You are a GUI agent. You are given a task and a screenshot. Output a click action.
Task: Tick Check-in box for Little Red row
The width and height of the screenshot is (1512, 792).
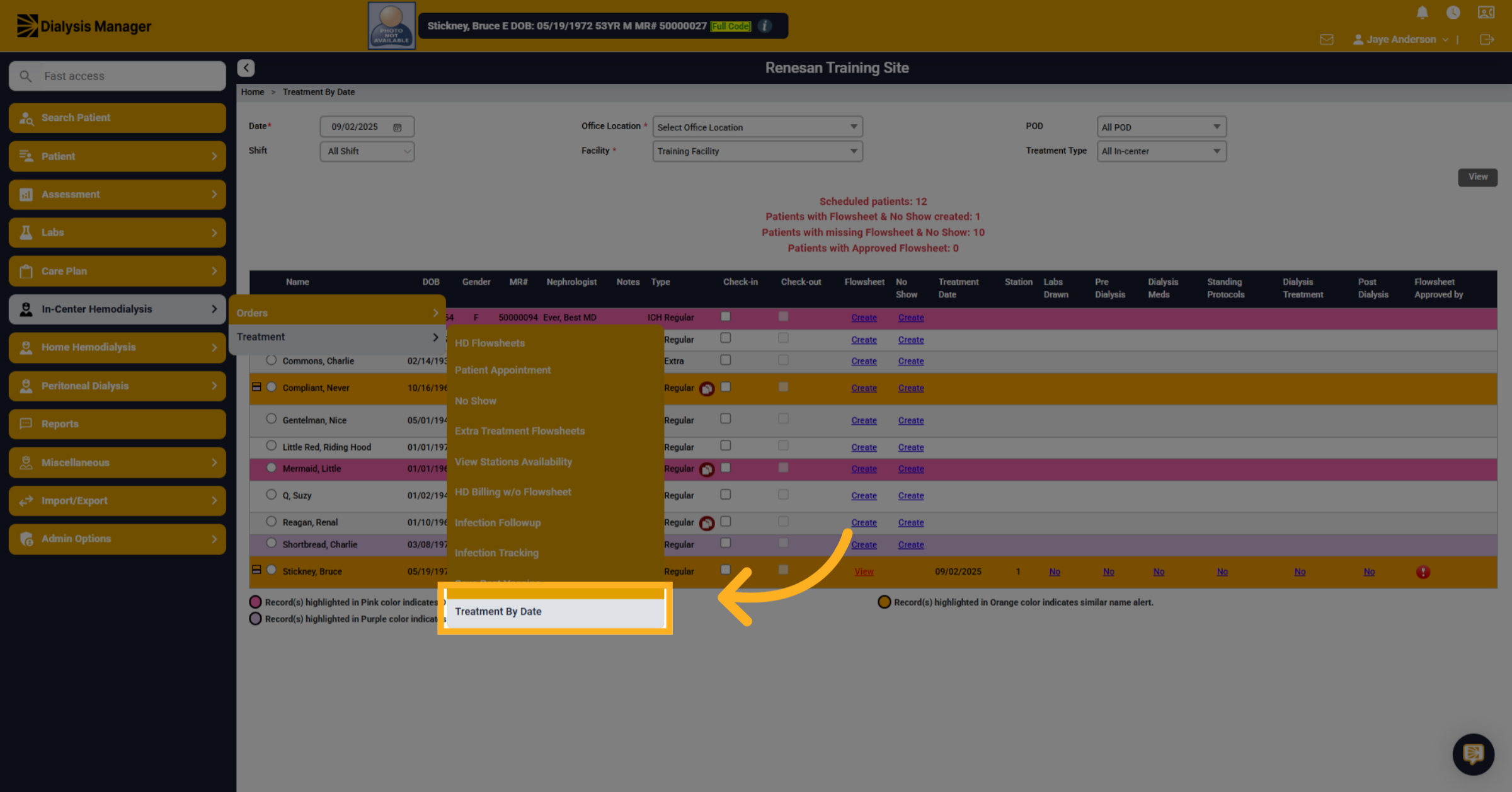click(726, 445)
